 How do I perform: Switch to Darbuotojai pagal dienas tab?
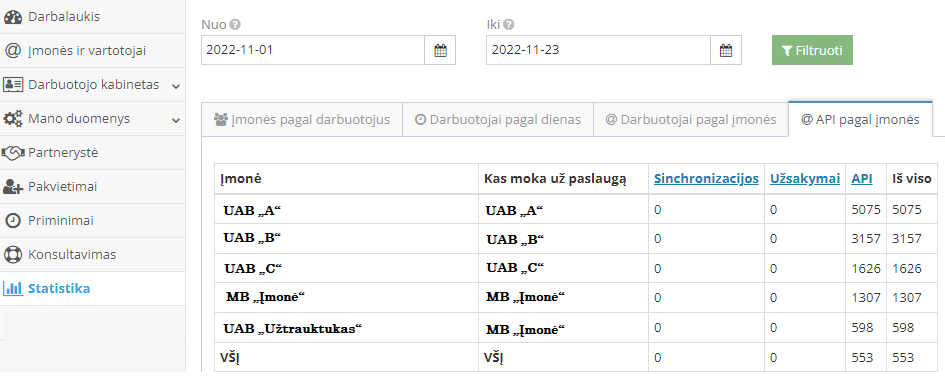point(498,119)
